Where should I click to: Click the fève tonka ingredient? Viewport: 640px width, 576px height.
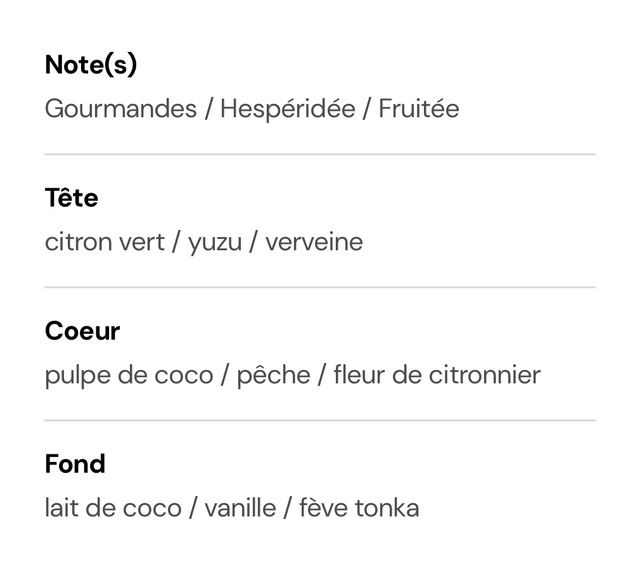click(359, 508)
